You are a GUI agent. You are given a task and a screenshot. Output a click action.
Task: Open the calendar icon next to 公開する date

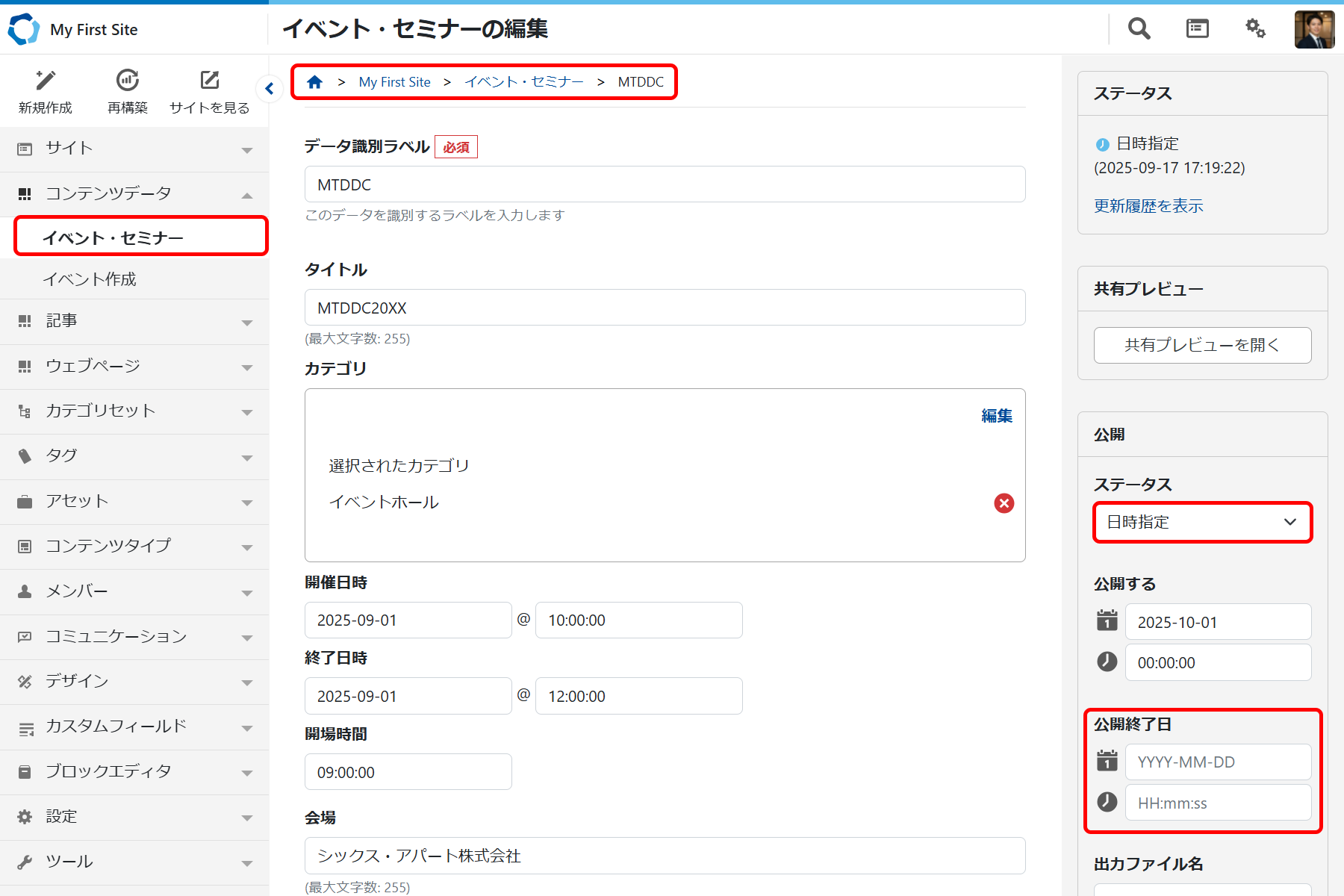point(1107,620)
